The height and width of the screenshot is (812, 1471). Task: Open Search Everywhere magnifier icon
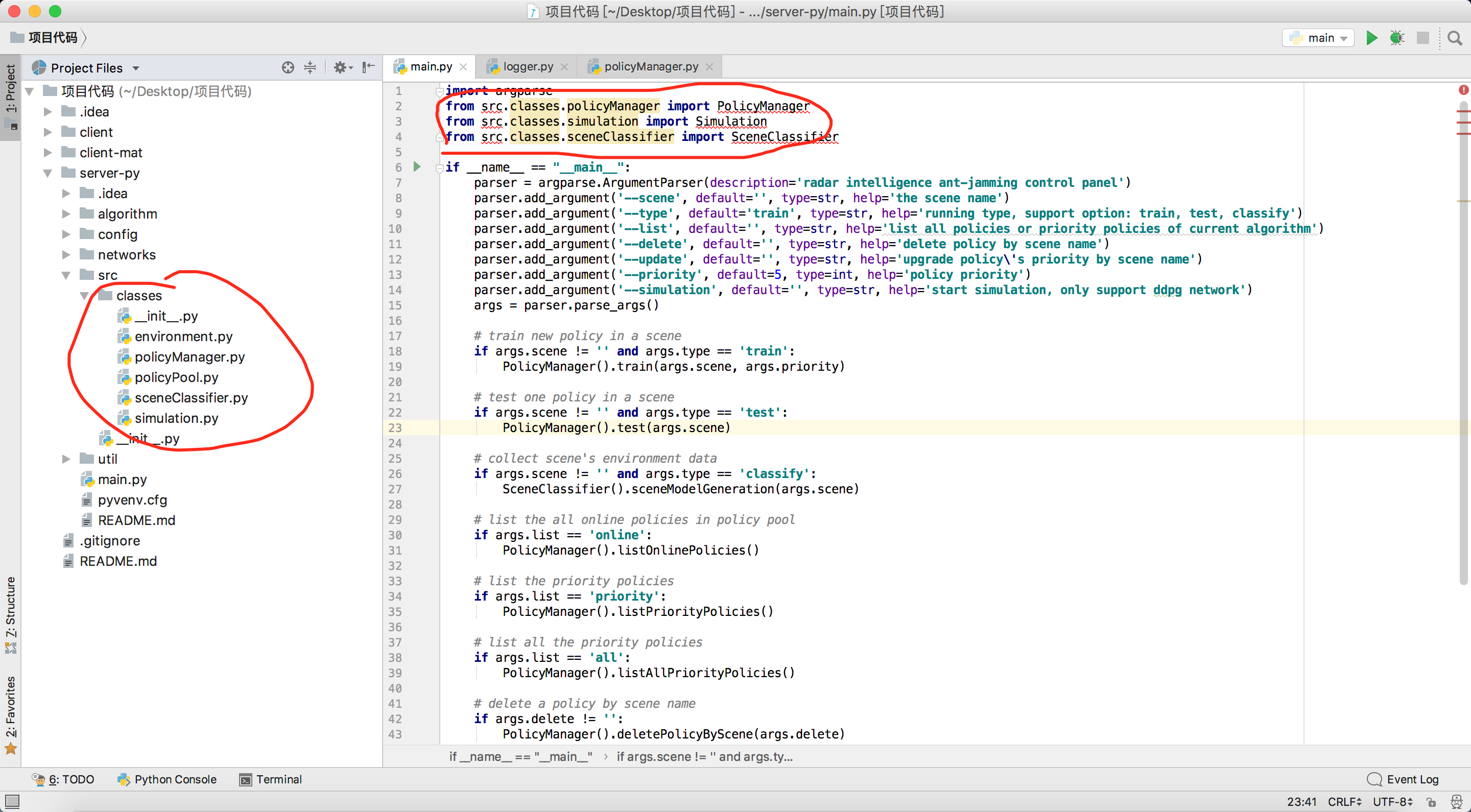[x=1455, y=38]
